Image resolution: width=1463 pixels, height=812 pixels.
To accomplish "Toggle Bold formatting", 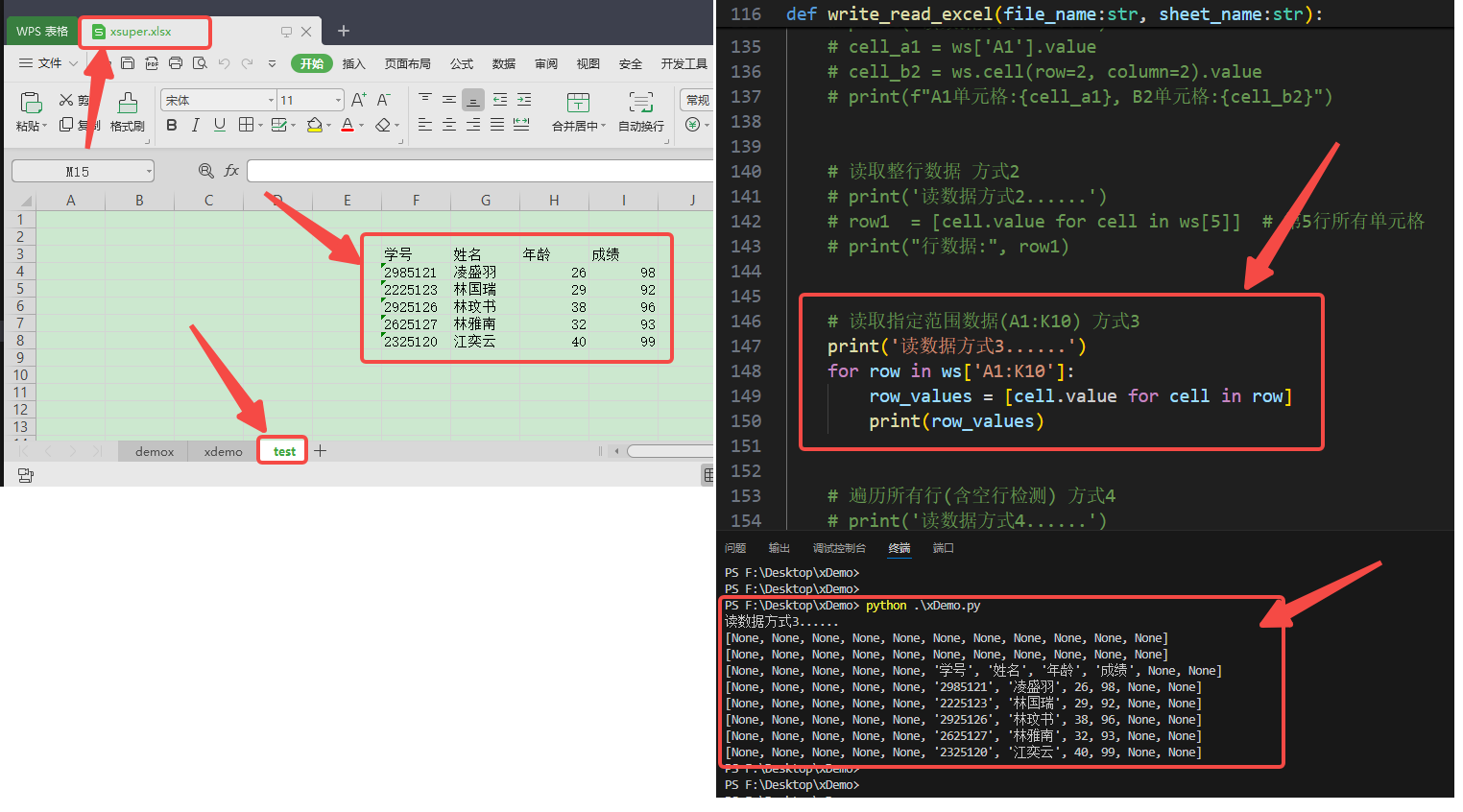I will (x=172, y=125).
